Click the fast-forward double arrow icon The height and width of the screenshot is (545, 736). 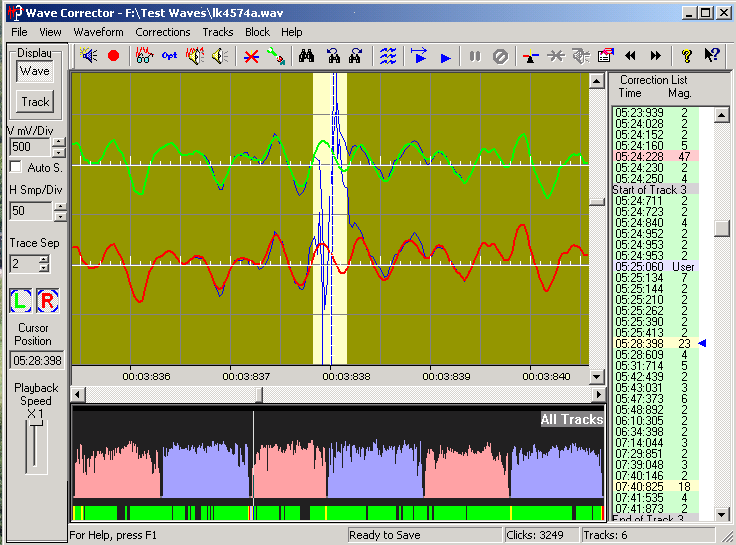tap(656, 56)
